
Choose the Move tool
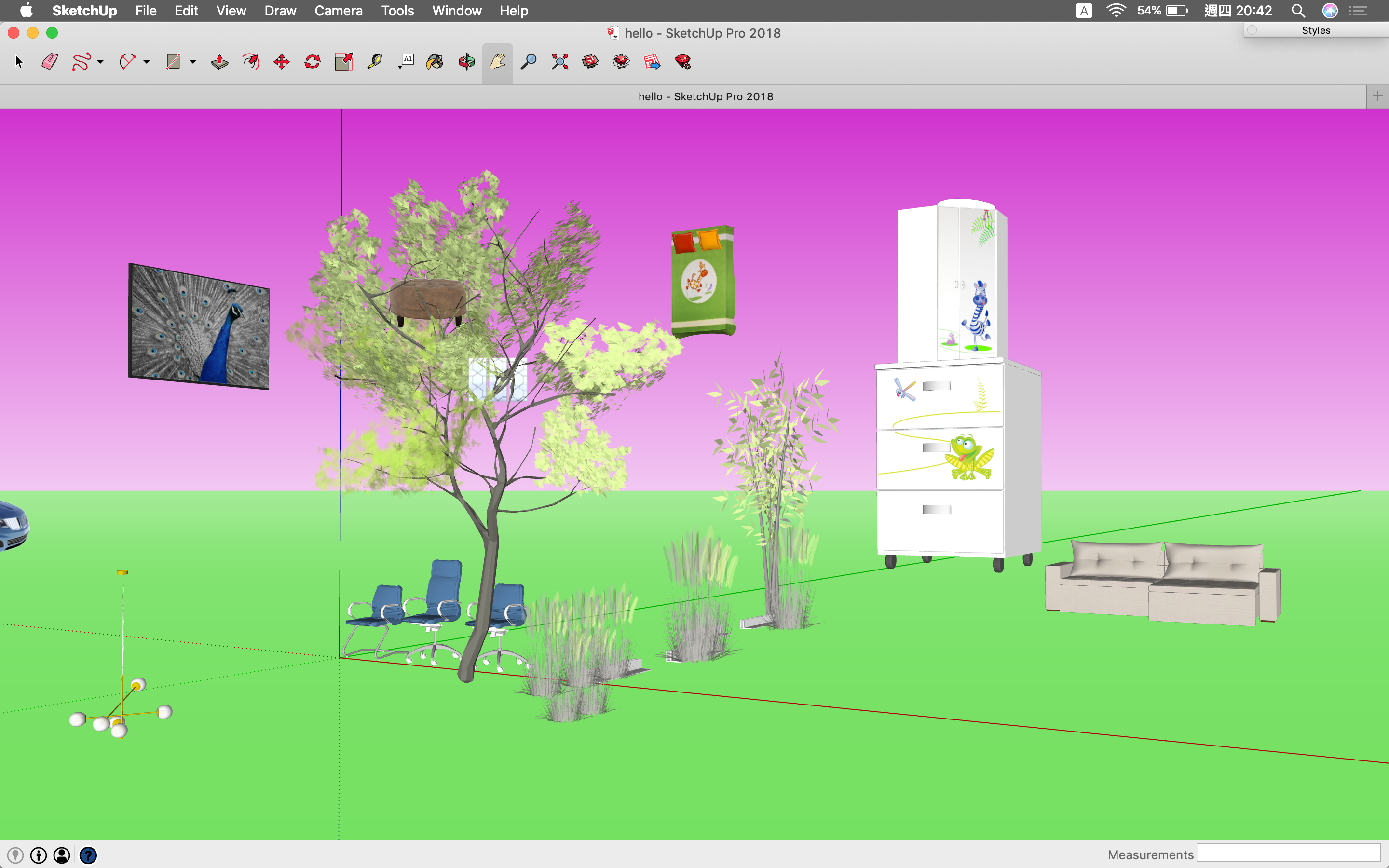point(281,62)
